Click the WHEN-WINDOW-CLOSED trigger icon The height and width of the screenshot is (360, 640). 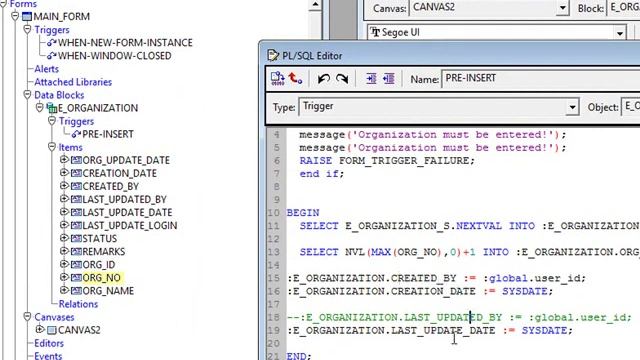tap(51, 56)
